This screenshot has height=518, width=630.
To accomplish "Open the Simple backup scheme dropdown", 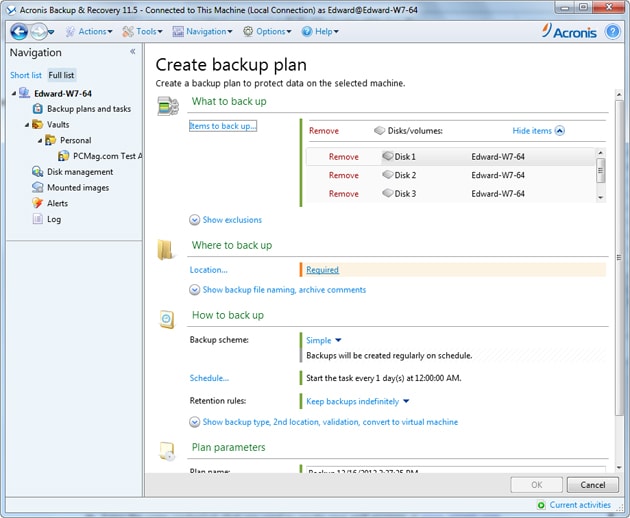I will (323, 340).
